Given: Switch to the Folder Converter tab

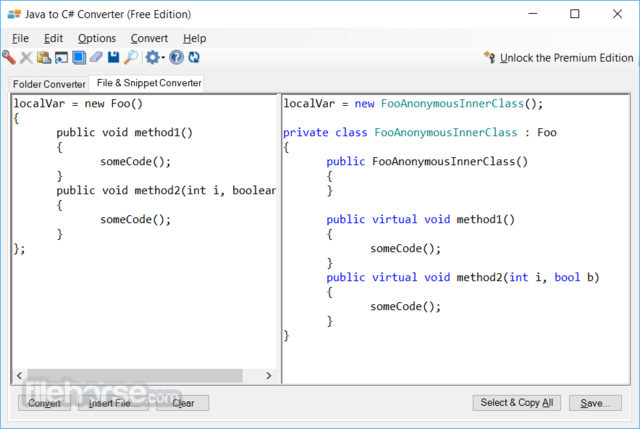Looking at the screenshot, I should 49,84.
